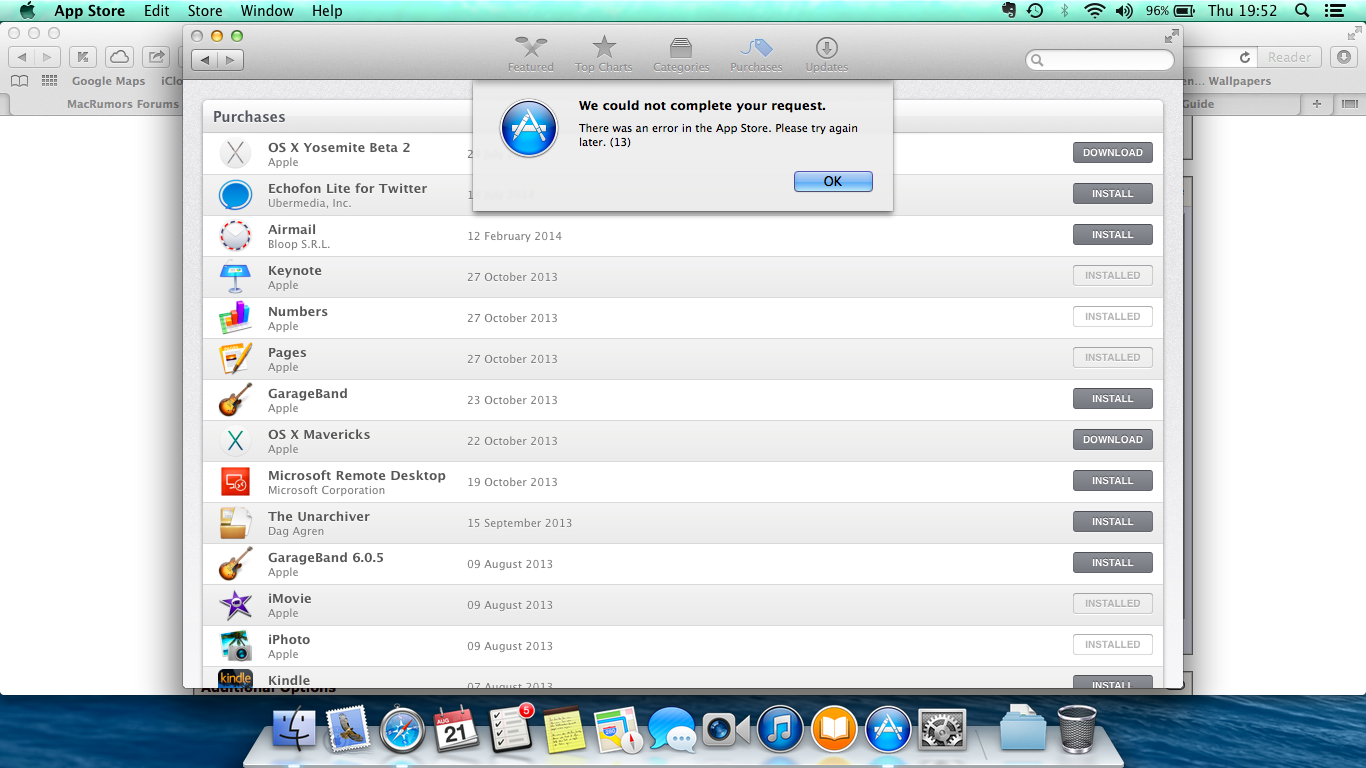The image size is (1366, 768).
Task: Open the Safari bookmarks book icon
Action: click(19, 81)
